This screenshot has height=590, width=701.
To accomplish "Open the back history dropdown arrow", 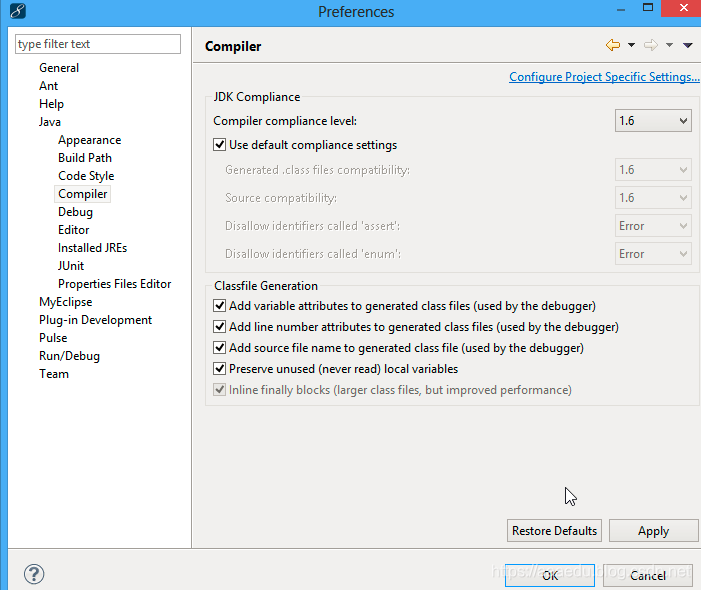I will click(631, 45).
